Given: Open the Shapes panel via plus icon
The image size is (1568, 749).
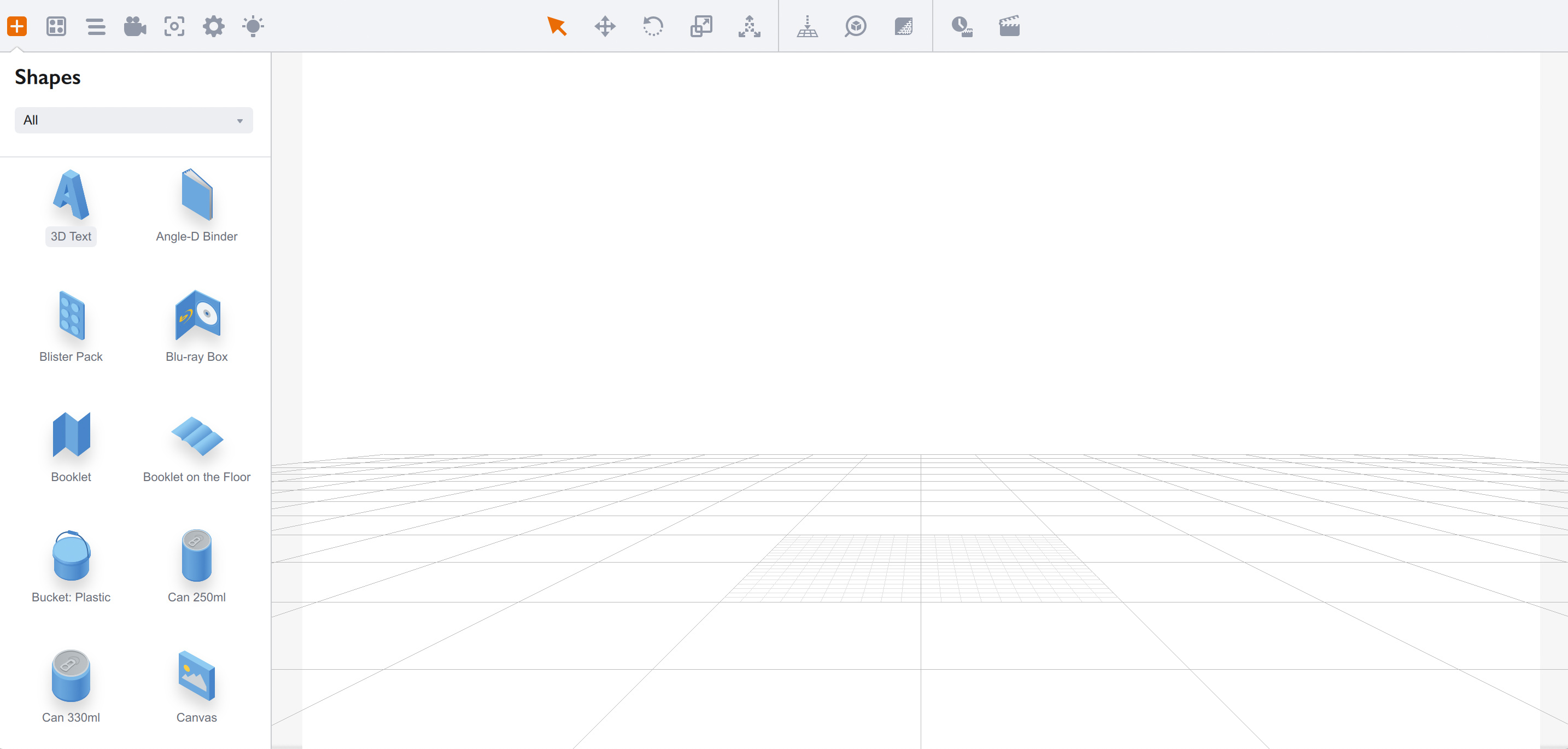Looking at the screenshot, I should tap(17, 26).
